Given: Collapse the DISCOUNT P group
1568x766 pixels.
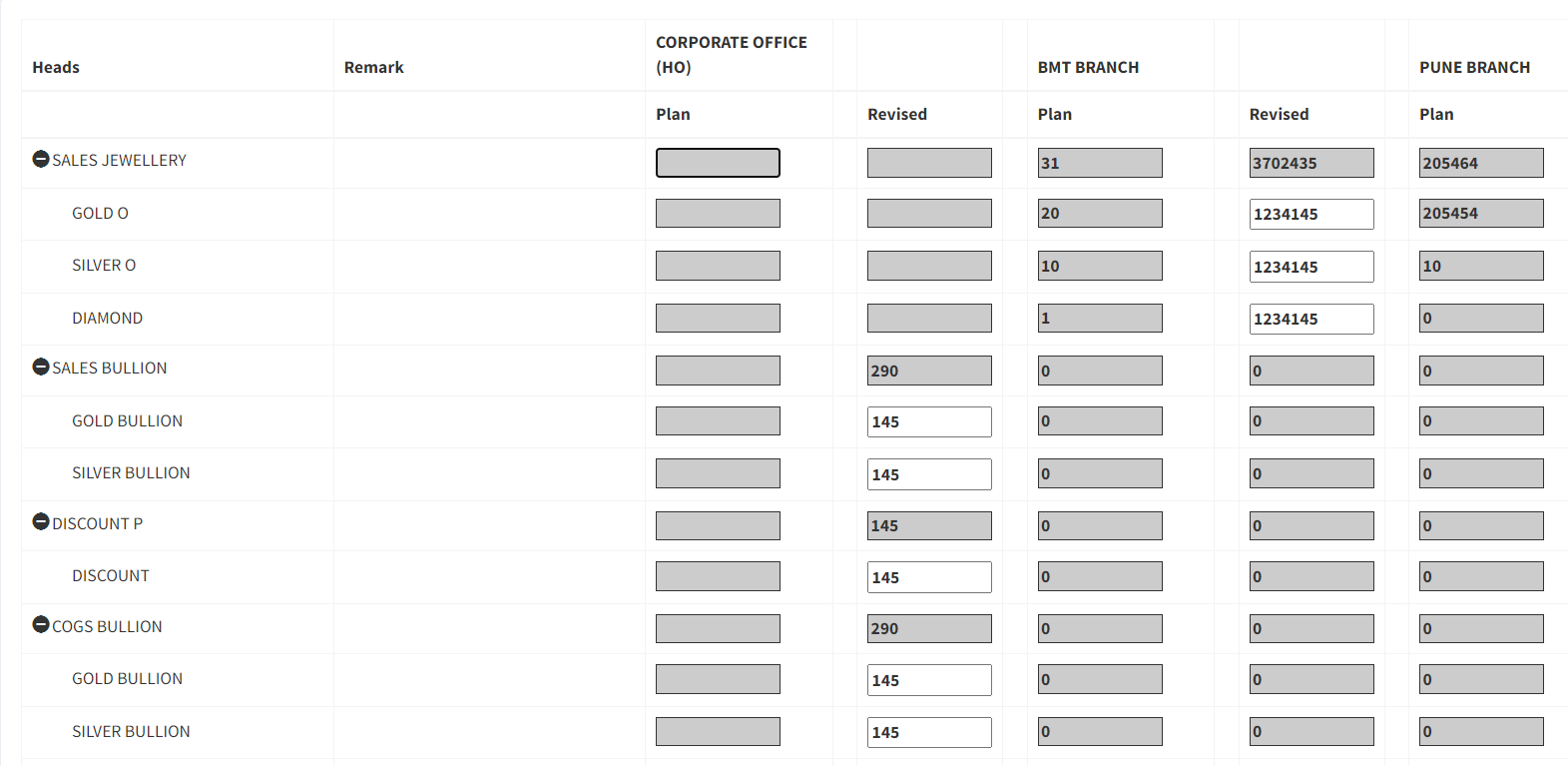Looking at the screenshot, I should click(41, 521).
